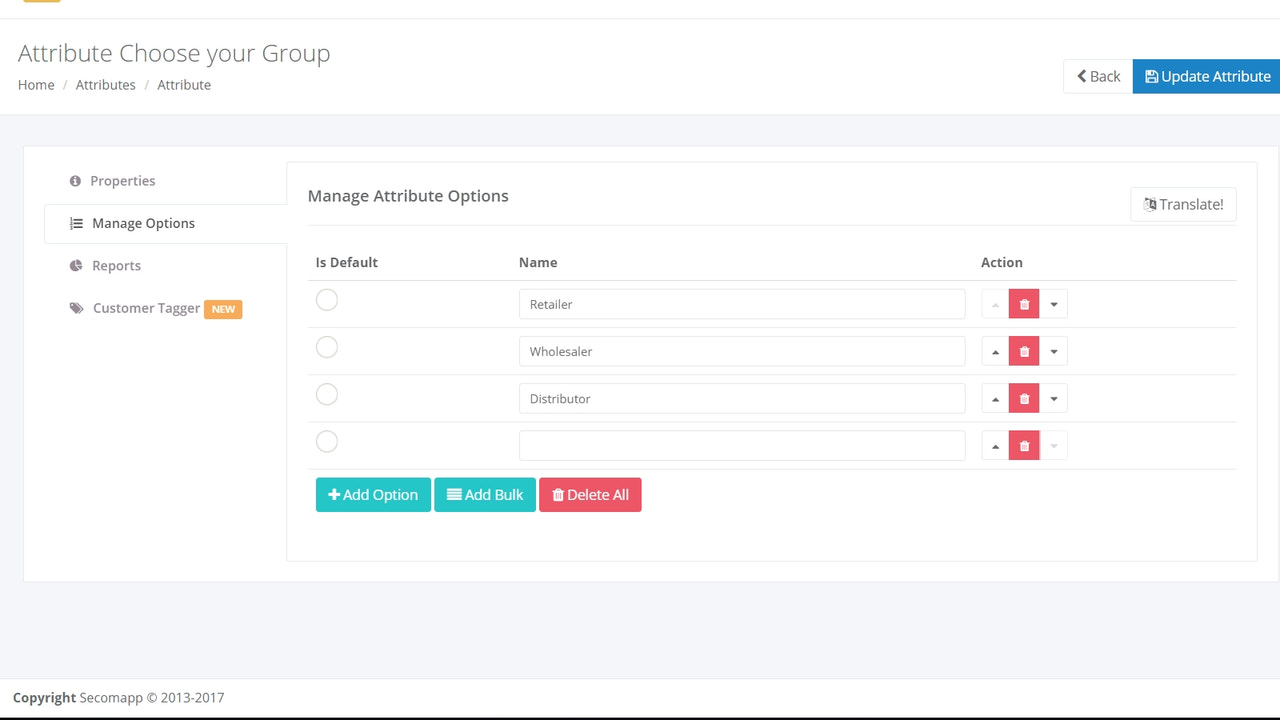Image resolution: width=1280 pixels, height=720 pixels.
Task: Mark Wholesaler as default
Action: click(x=327, y=347)
